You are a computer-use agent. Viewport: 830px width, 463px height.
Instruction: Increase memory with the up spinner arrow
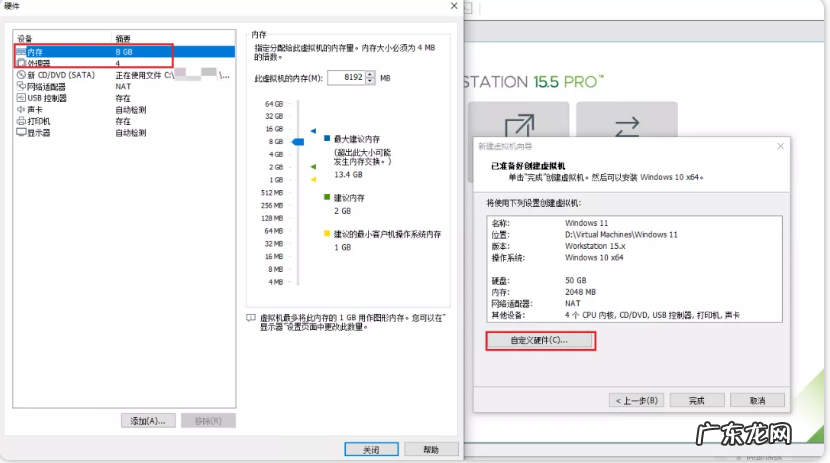tap(370, 74)
